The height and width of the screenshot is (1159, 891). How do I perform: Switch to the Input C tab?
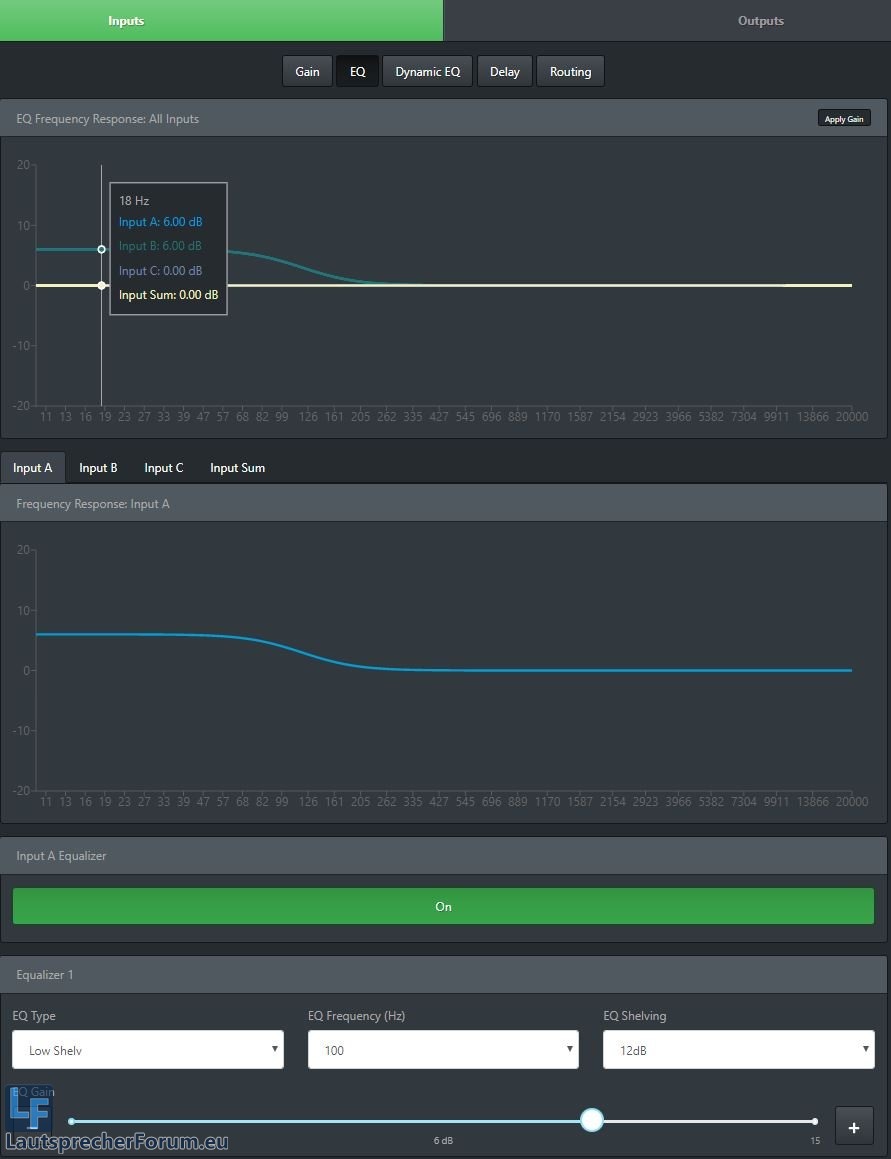(x=163, y=468)
